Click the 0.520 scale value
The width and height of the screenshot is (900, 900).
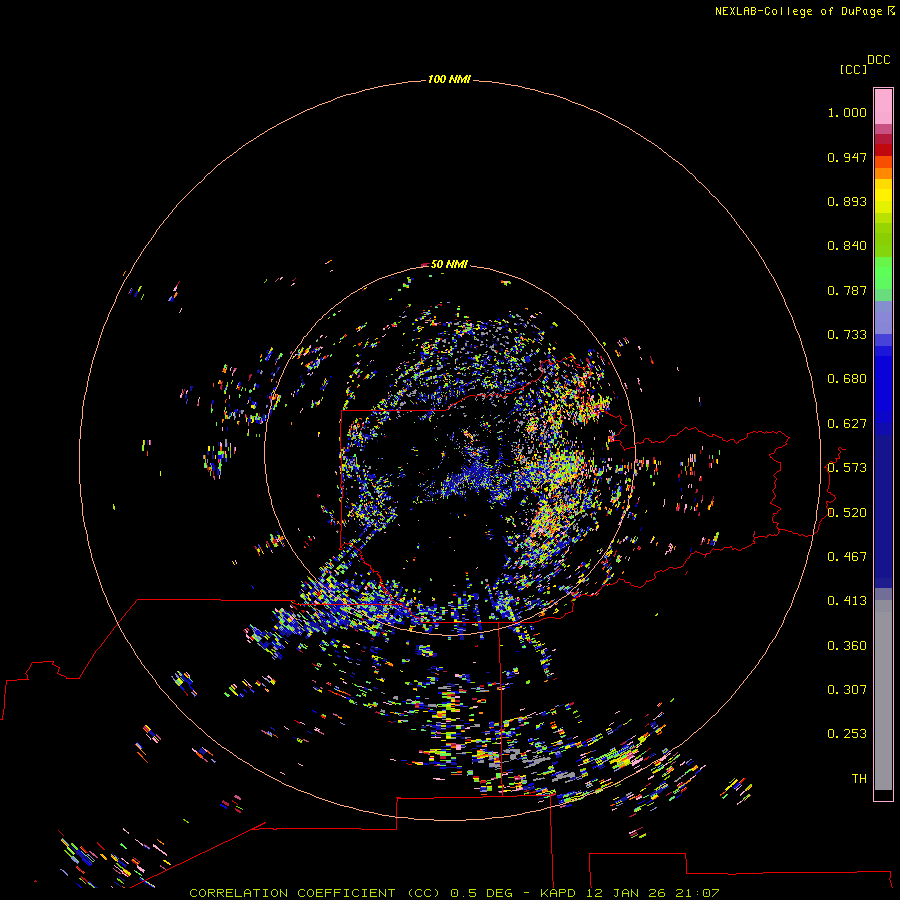tap(847, 513)
